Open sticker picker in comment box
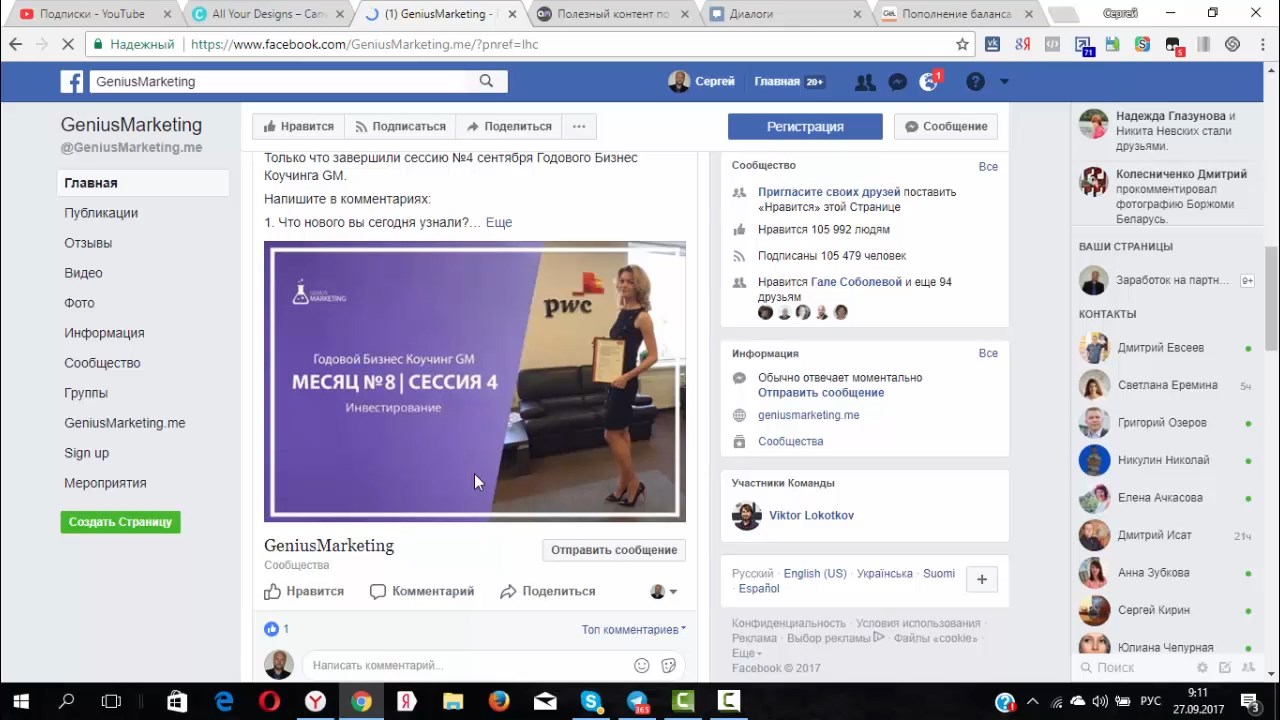1280x720 pixels. [669, 665]
